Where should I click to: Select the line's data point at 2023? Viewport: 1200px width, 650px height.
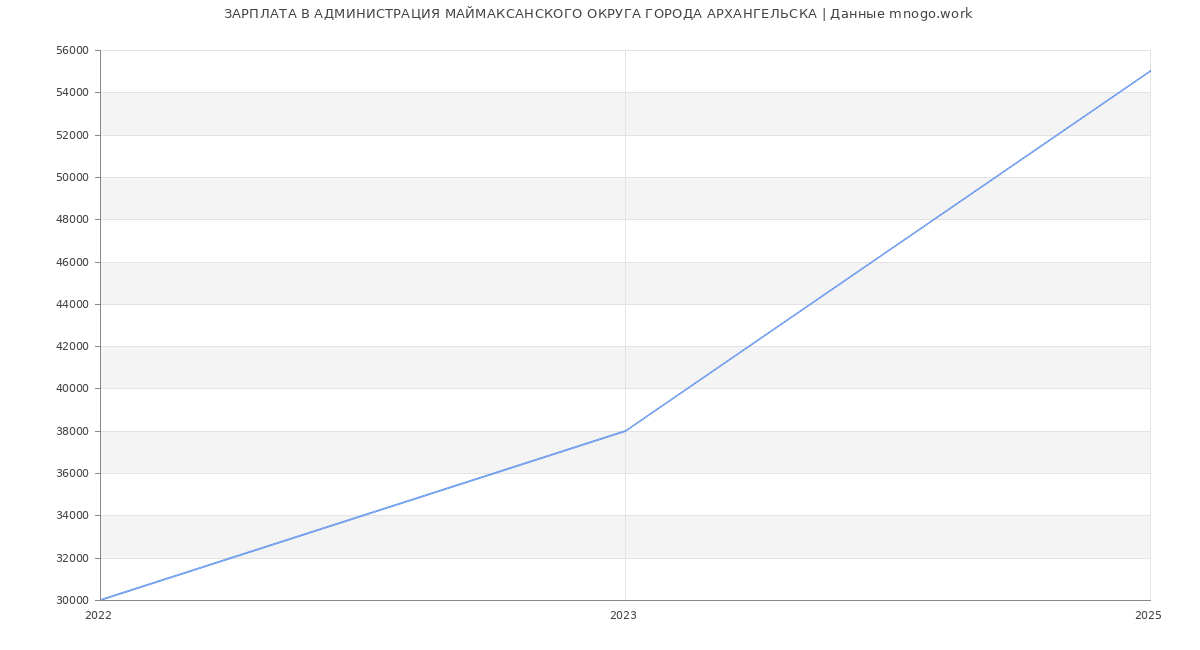pos(625,431)
